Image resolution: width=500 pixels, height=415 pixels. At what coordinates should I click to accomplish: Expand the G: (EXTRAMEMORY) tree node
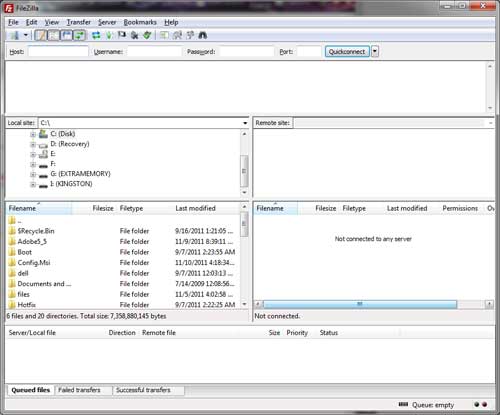[33, 174]
